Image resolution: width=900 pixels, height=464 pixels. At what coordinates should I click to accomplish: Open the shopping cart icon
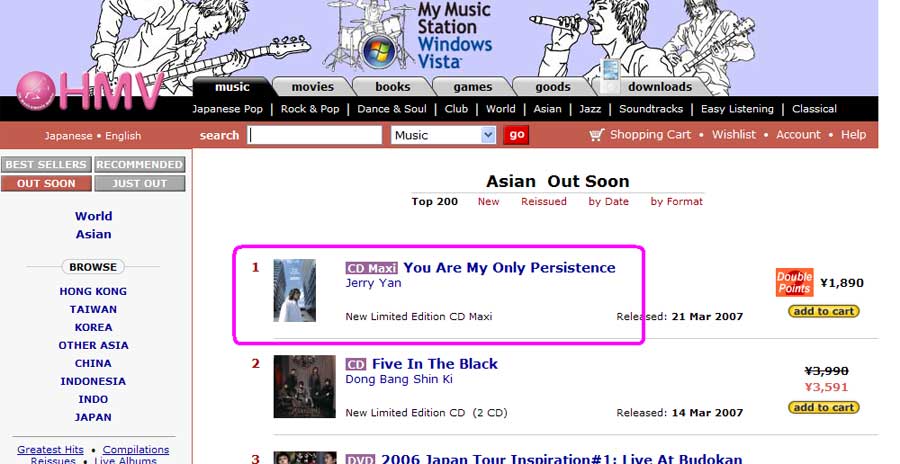coord(596,135)
